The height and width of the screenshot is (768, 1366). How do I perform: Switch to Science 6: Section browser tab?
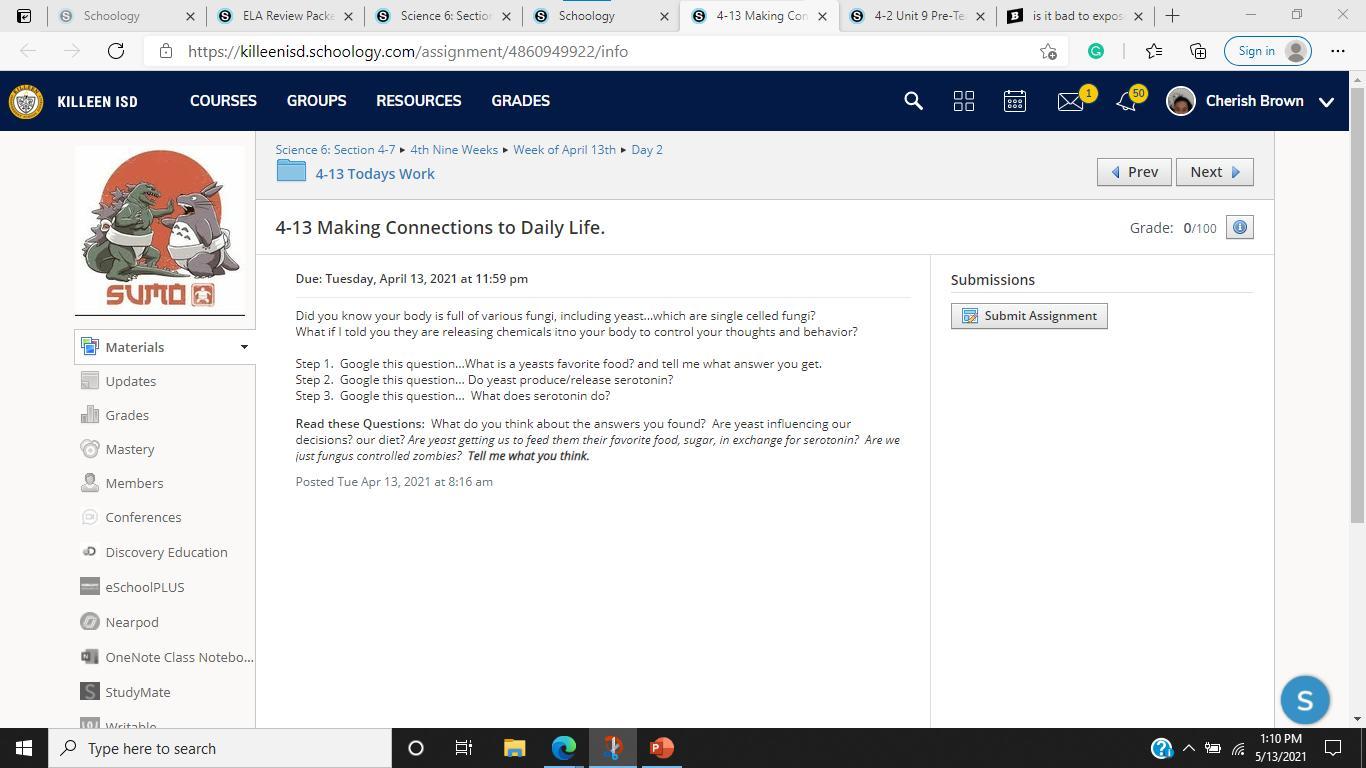pyautogui.click(x=444, y=16)
